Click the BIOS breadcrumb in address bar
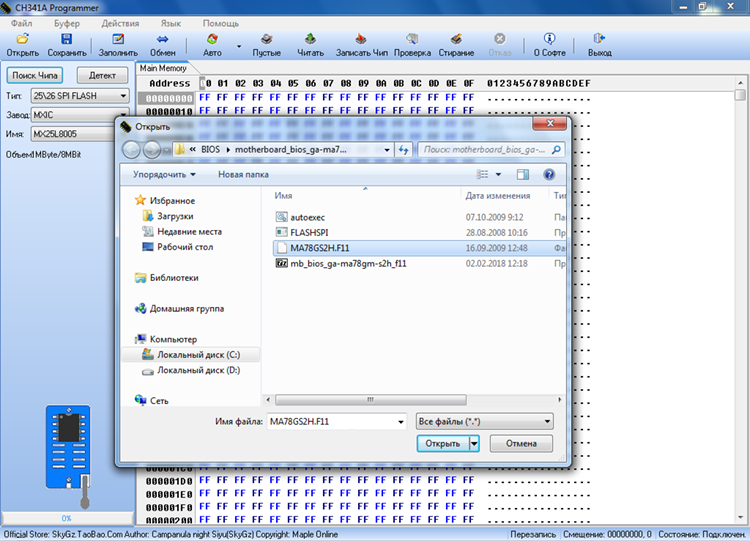The width and height of the screenshot is (750, 541). point(210,150)
